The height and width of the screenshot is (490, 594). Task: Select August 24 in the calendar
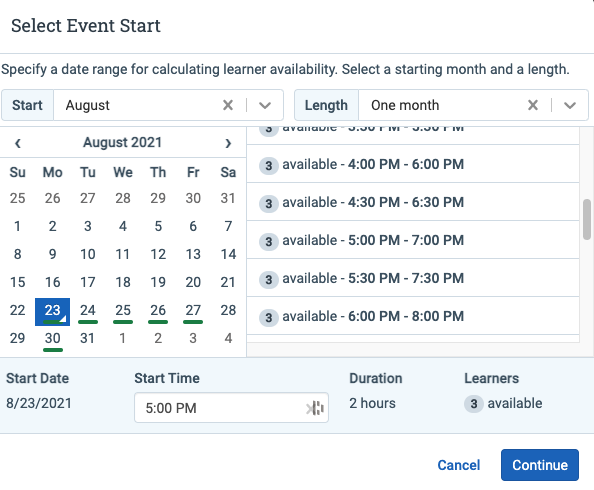pyautogui.click(x=88, y=312)
